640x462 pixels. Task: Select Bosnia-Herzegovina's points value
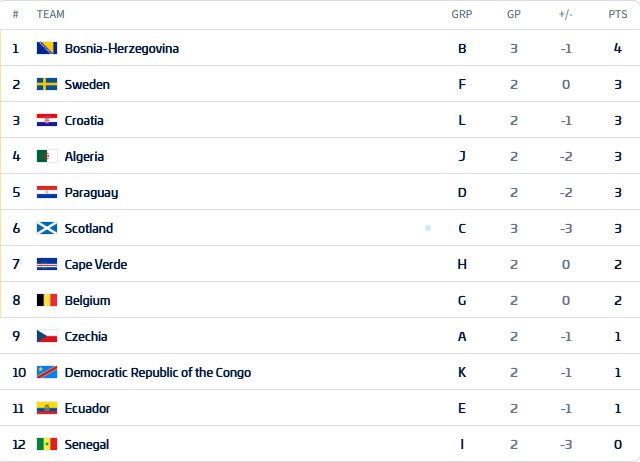click(618, 48)
